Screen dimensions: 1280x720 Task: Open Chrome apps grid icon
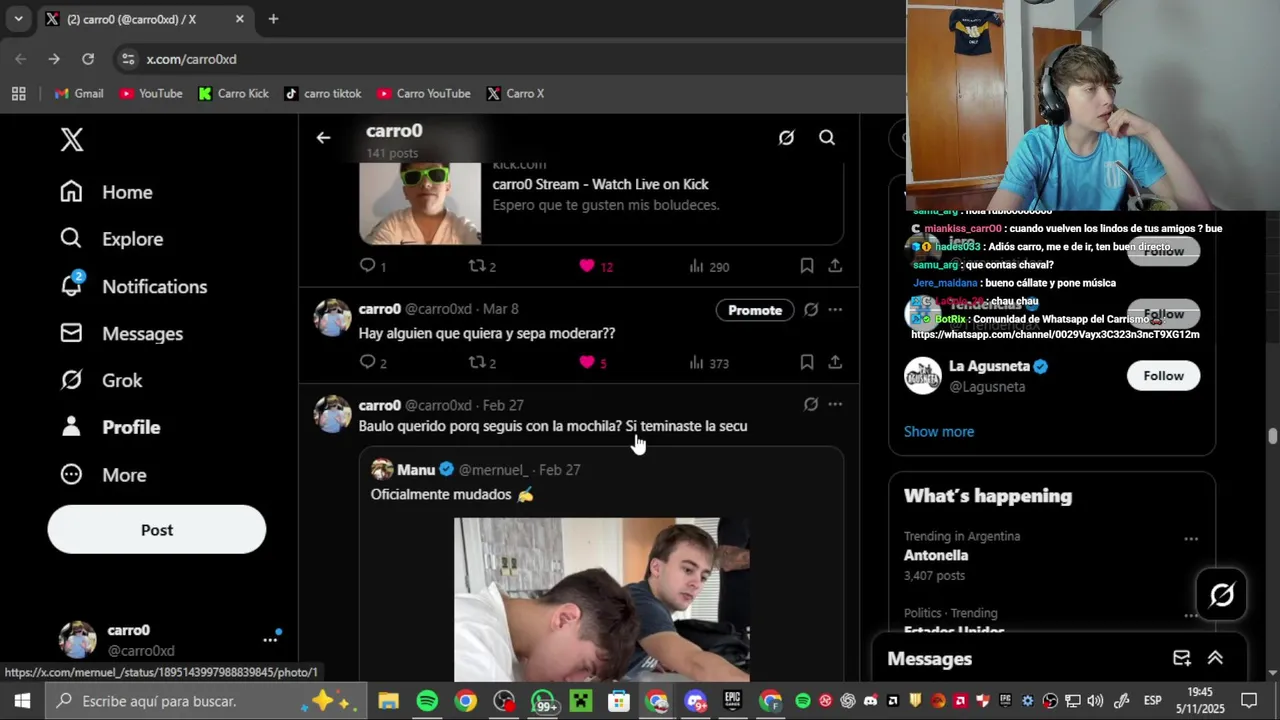tap(18, 93)
